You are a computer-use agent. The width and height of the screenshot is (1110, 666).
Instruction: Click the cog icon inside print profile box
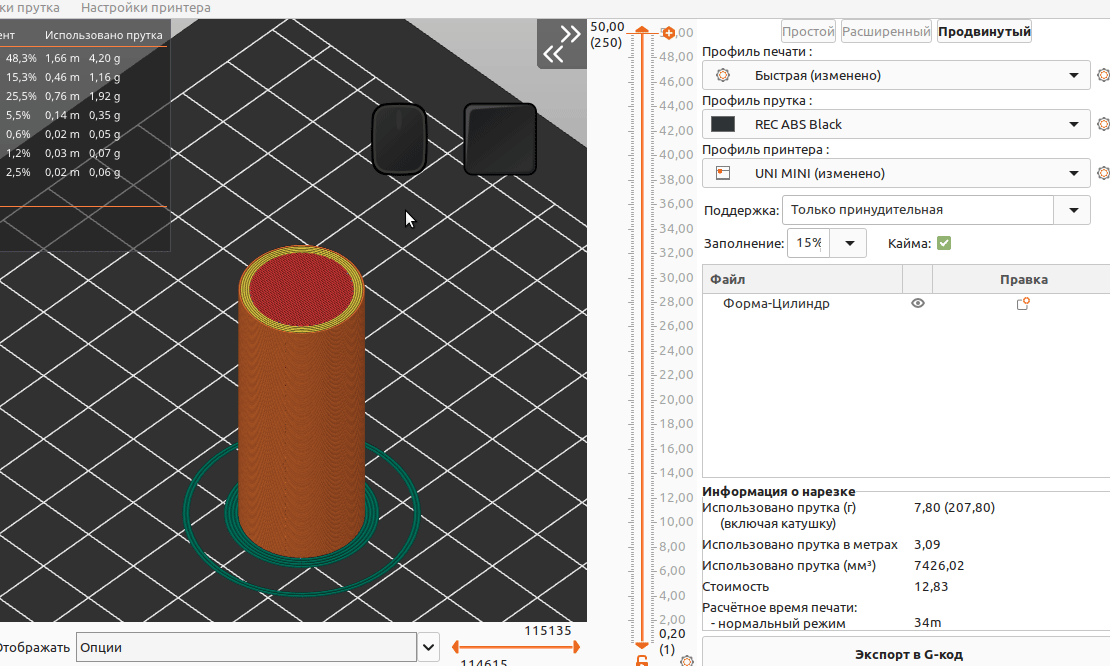(723, 75)
